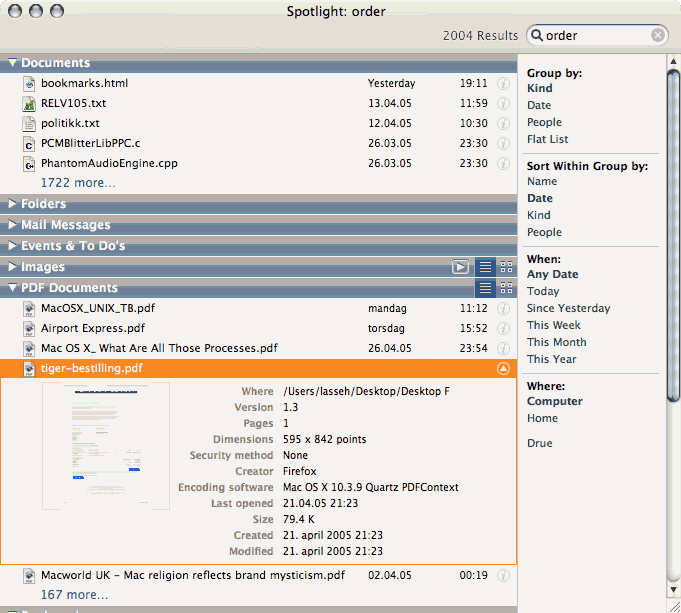Click the vertical scrollbar down arrow
681x613 pixels.
tap(673, 590)
